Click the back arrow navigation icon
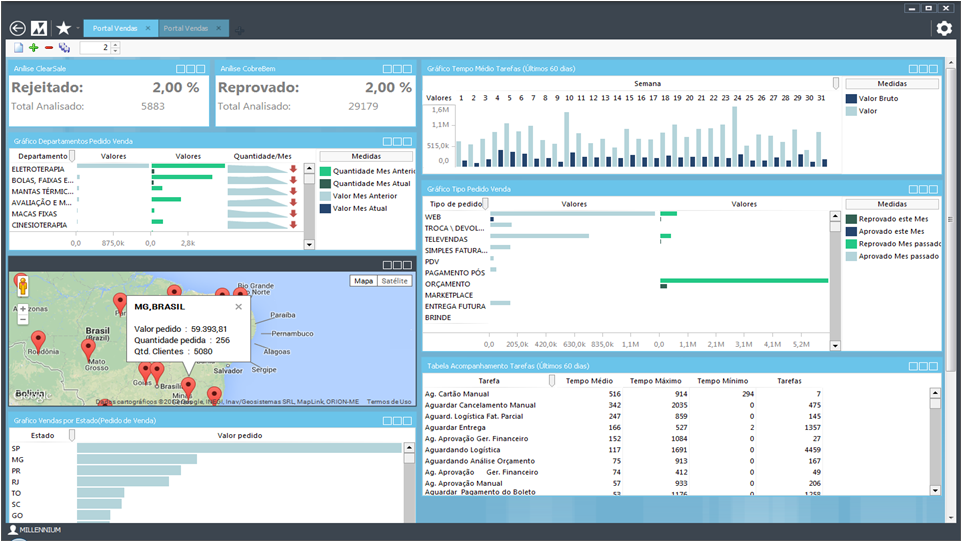 click(x=17, y=28)
